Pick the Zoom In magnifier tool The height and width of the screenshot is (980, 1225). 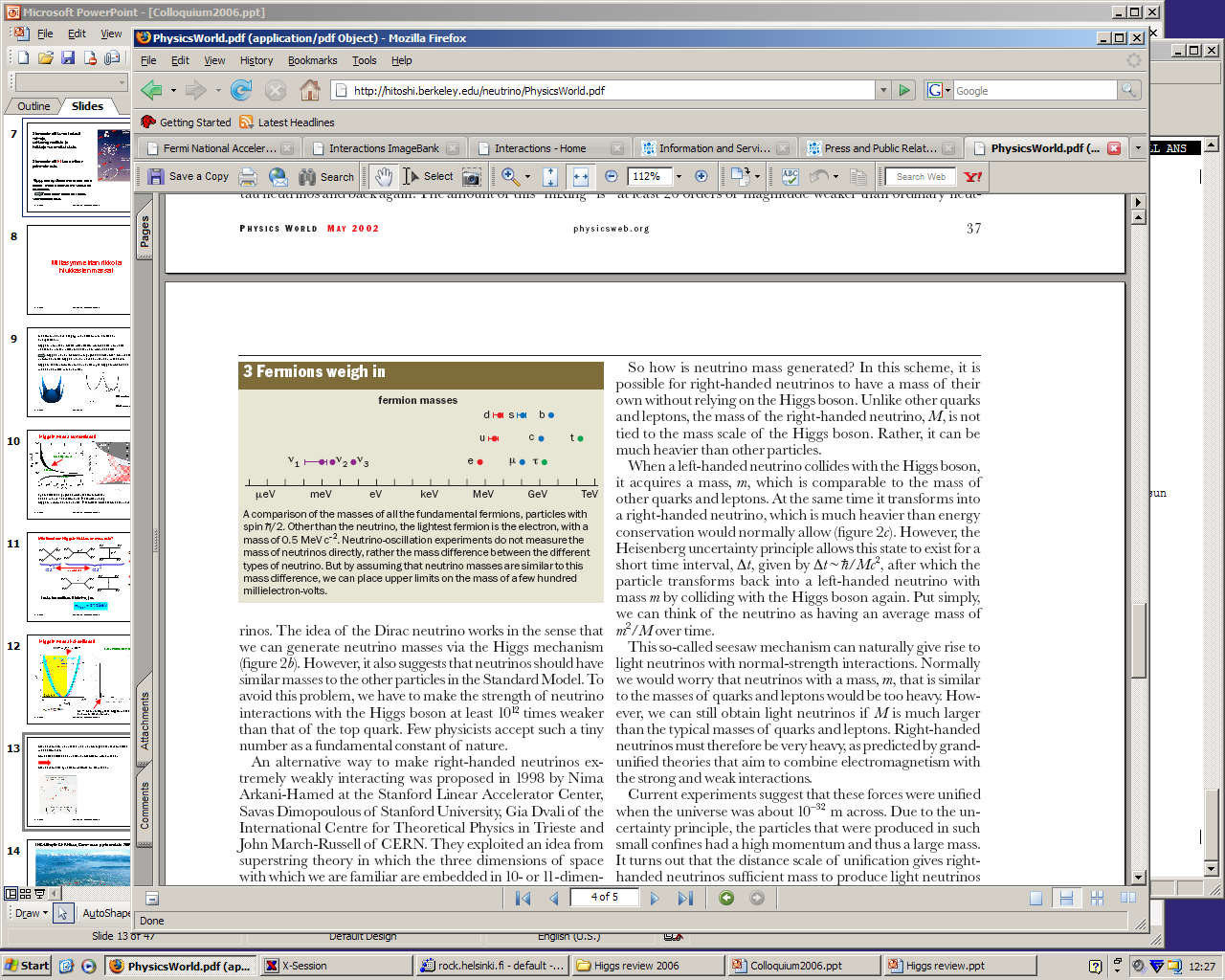point(510,176)
